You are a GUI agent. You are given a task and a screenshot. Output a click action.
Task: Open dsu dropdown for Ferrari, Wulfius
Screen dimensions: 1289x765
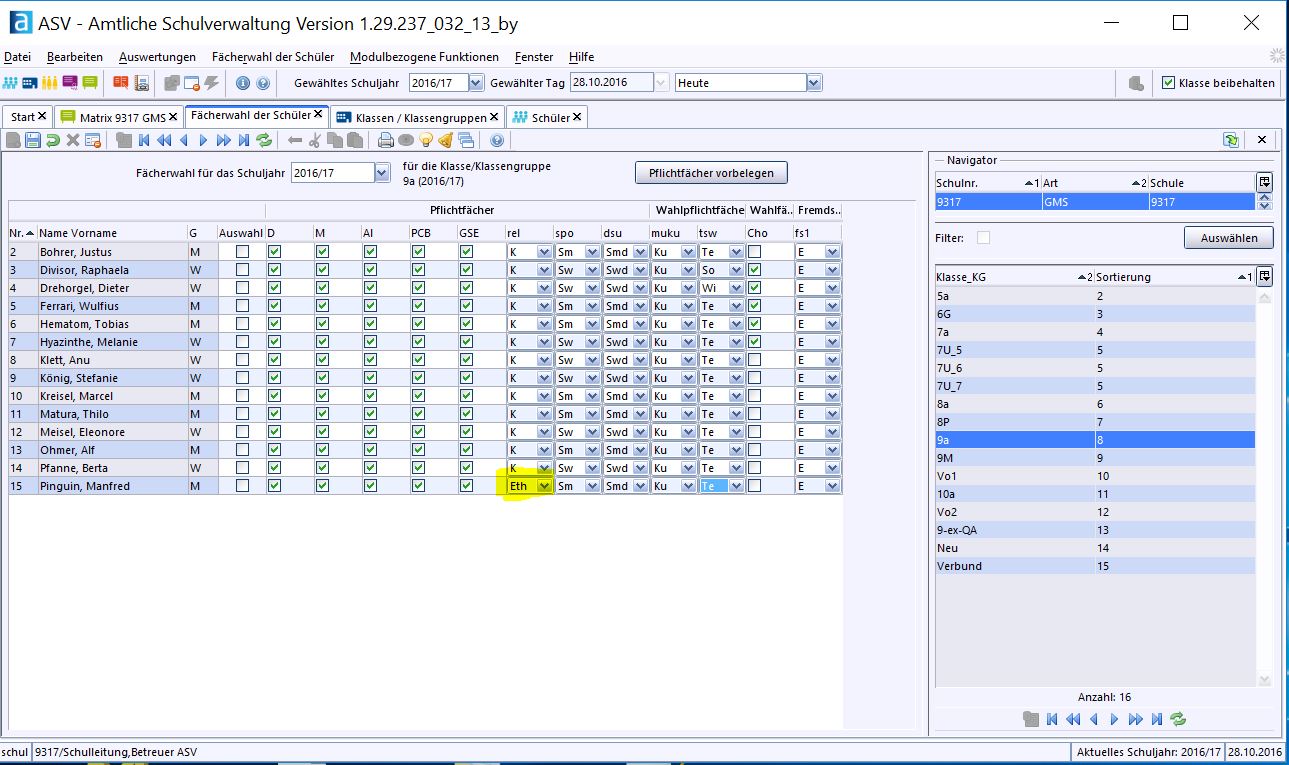[640, 306]
